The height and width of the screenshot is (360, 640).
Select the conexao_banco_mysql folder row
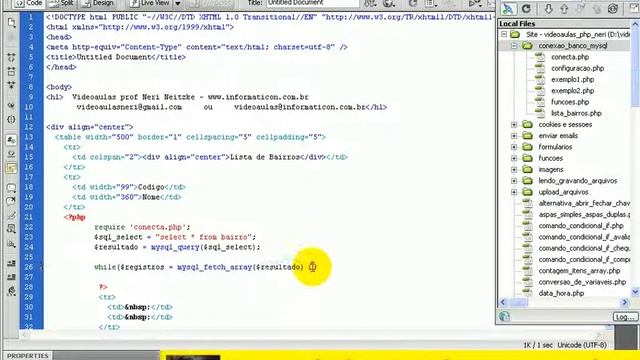click(563, 46)
